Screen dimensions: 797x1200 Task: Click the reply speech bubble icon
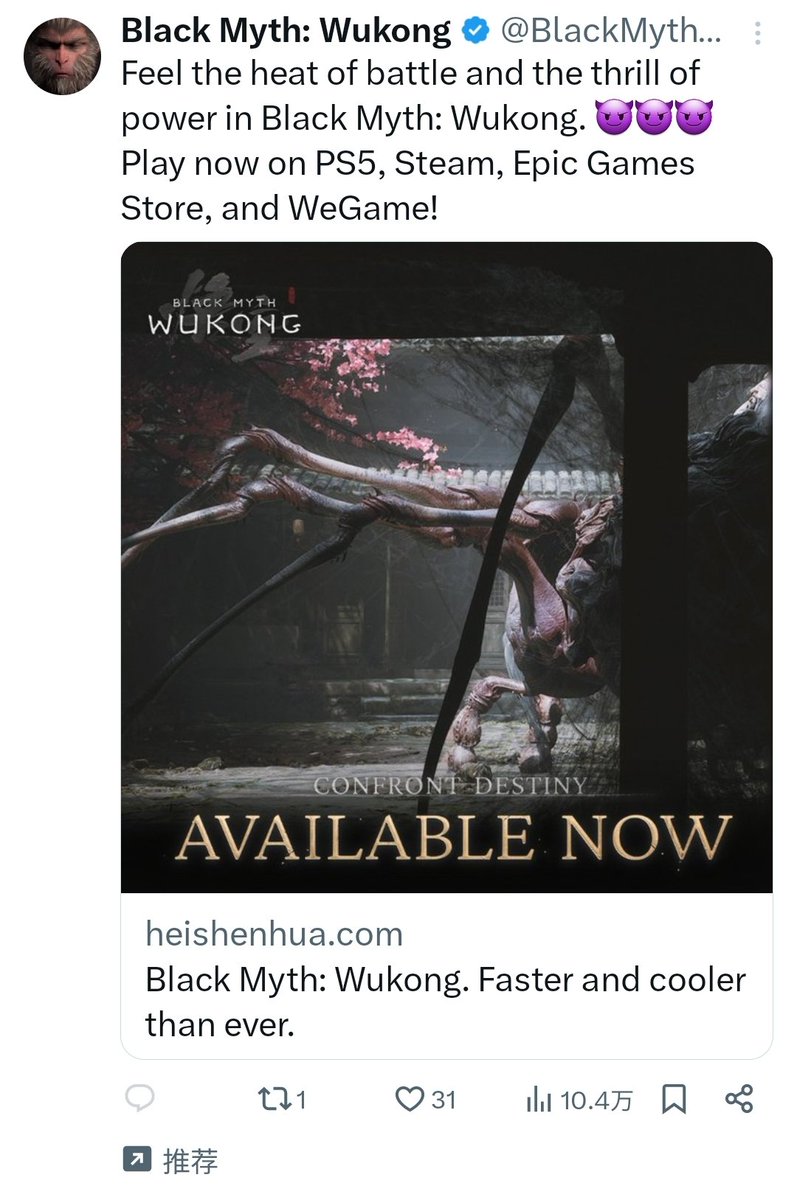coord(138,1100)
